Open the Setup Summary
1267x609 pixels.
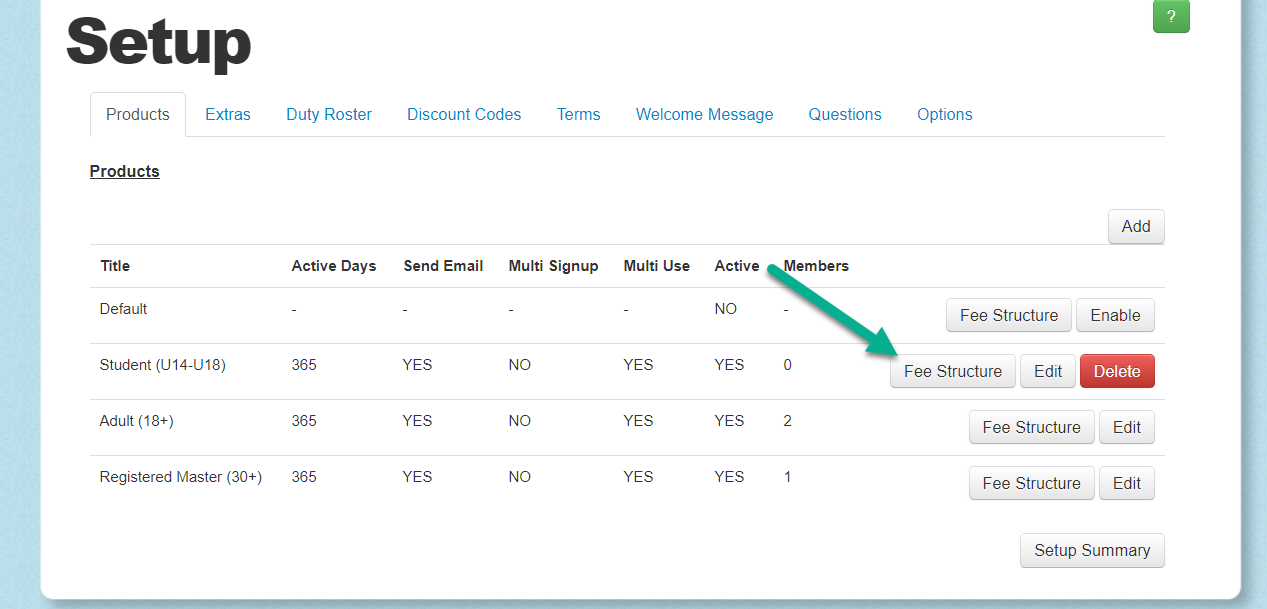tap(1092, 550)
